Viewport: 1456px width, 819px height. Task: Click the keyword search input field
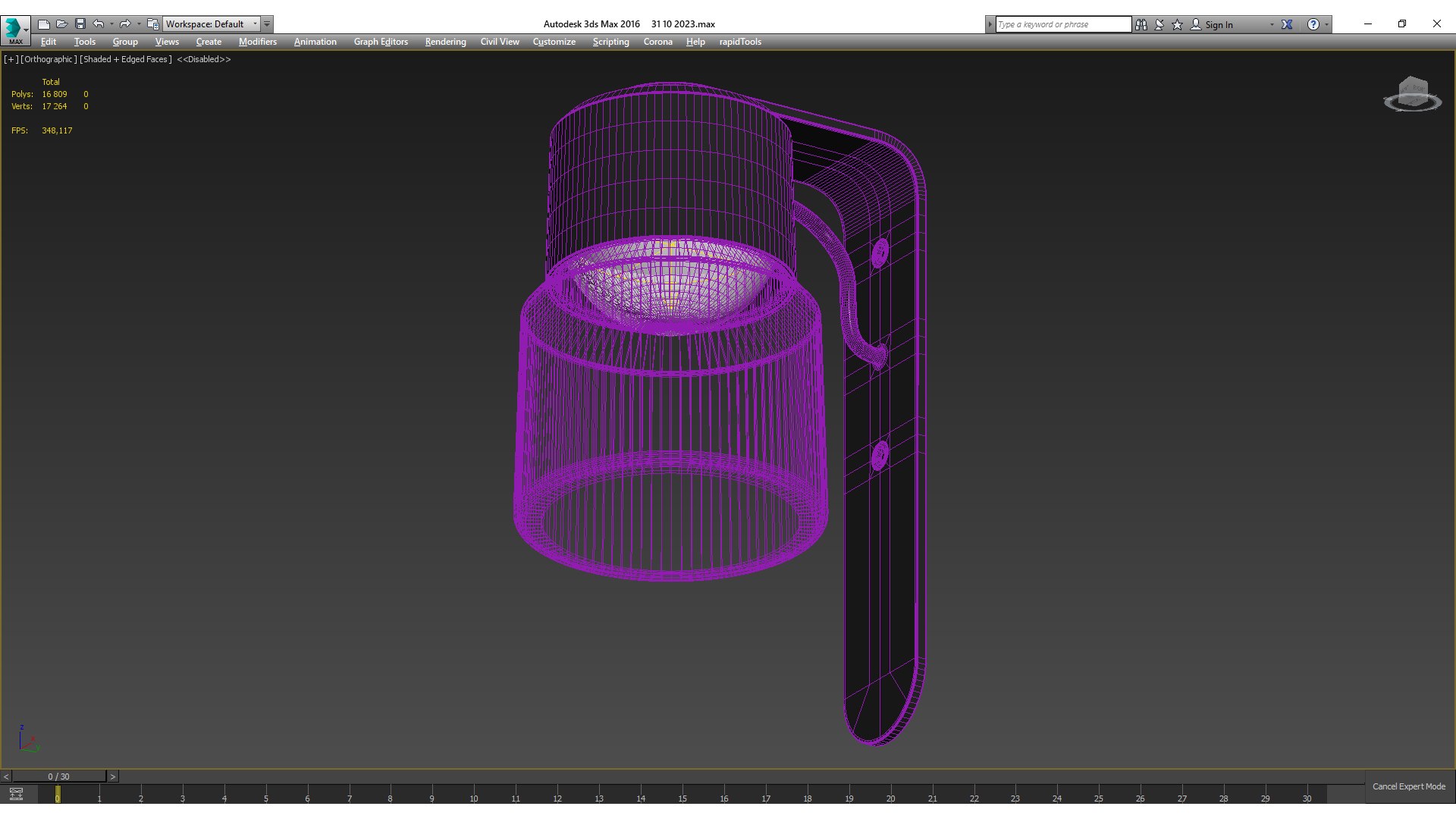[x=1063, y=24]
